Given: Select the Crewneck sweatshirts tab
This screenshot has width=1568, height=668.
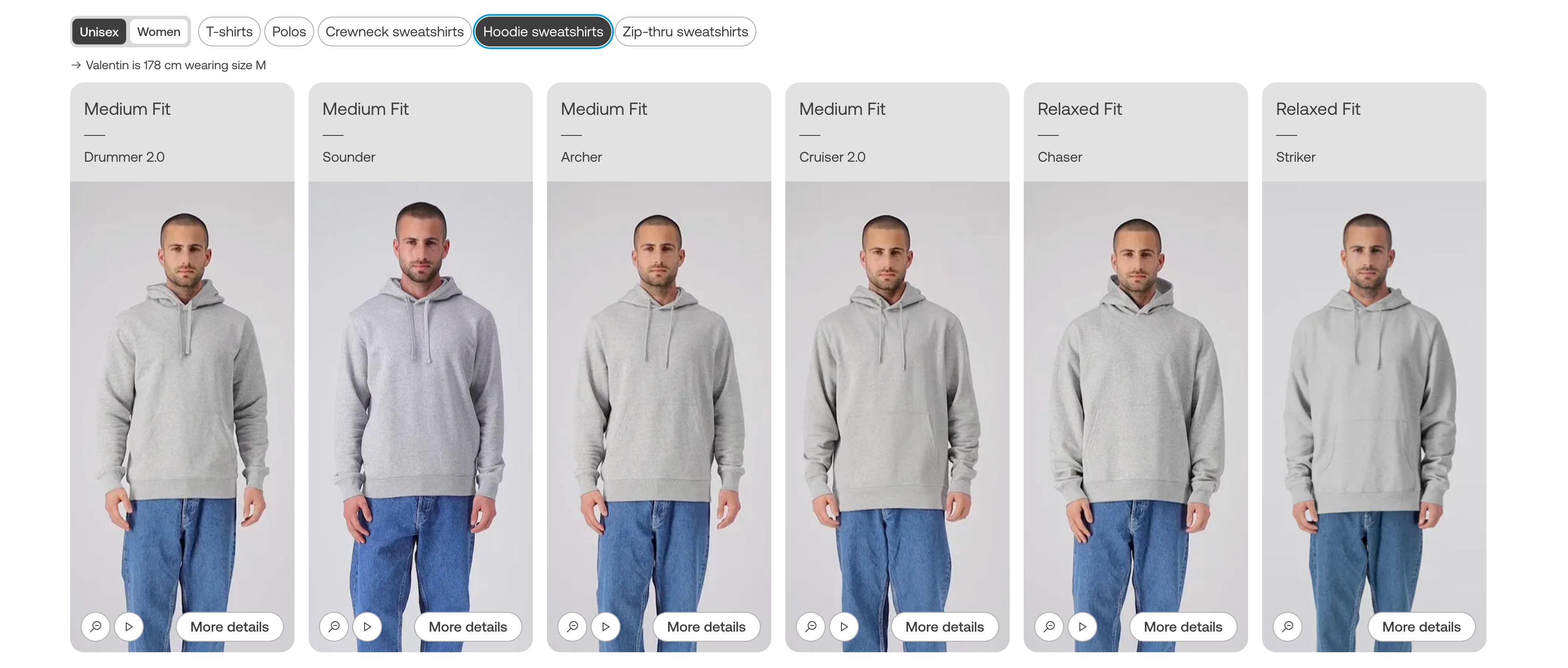Looking at the screenshot, I should point(394,32).
